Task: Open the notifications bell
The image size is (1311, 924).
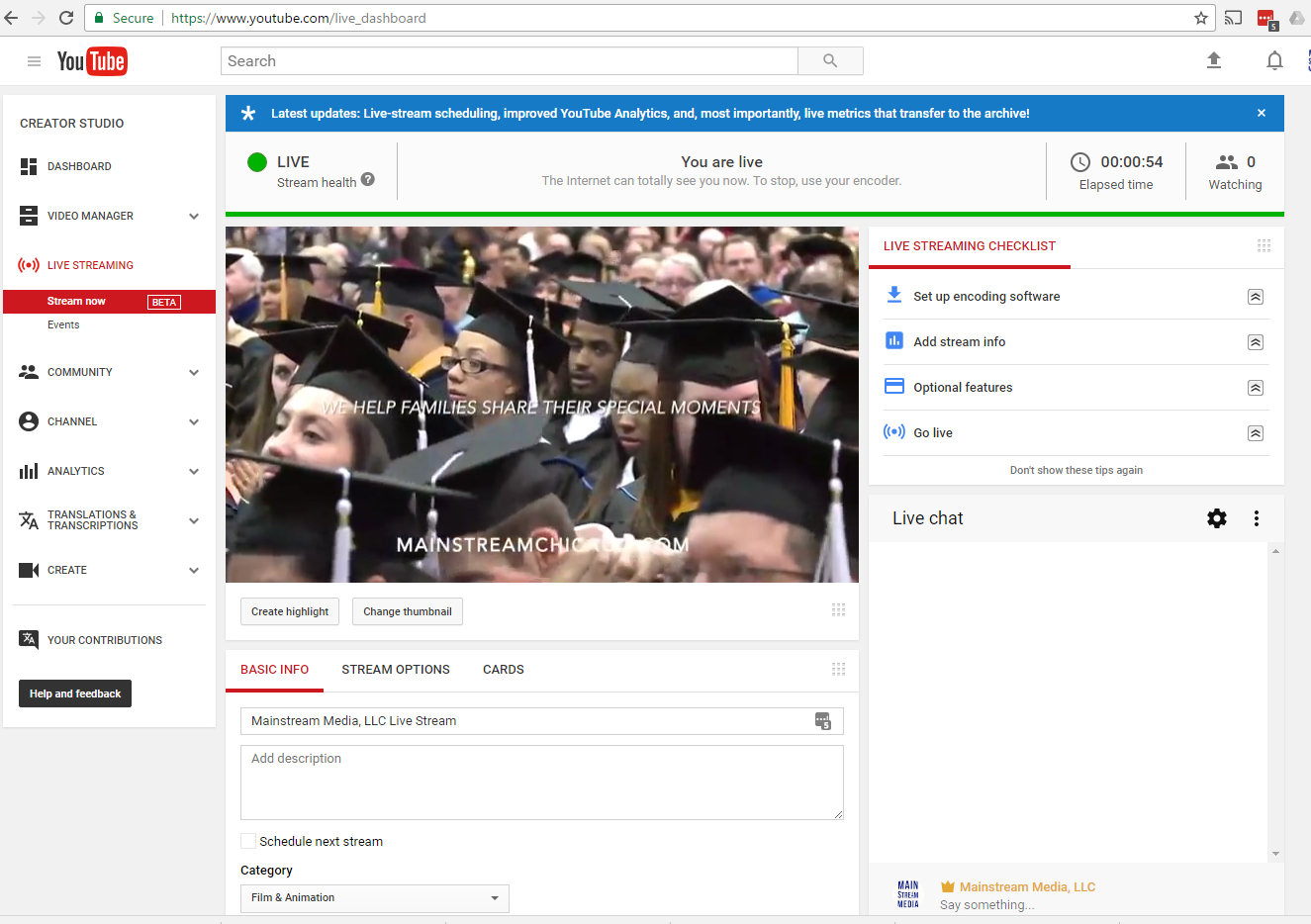Action: pos(1274,60)
